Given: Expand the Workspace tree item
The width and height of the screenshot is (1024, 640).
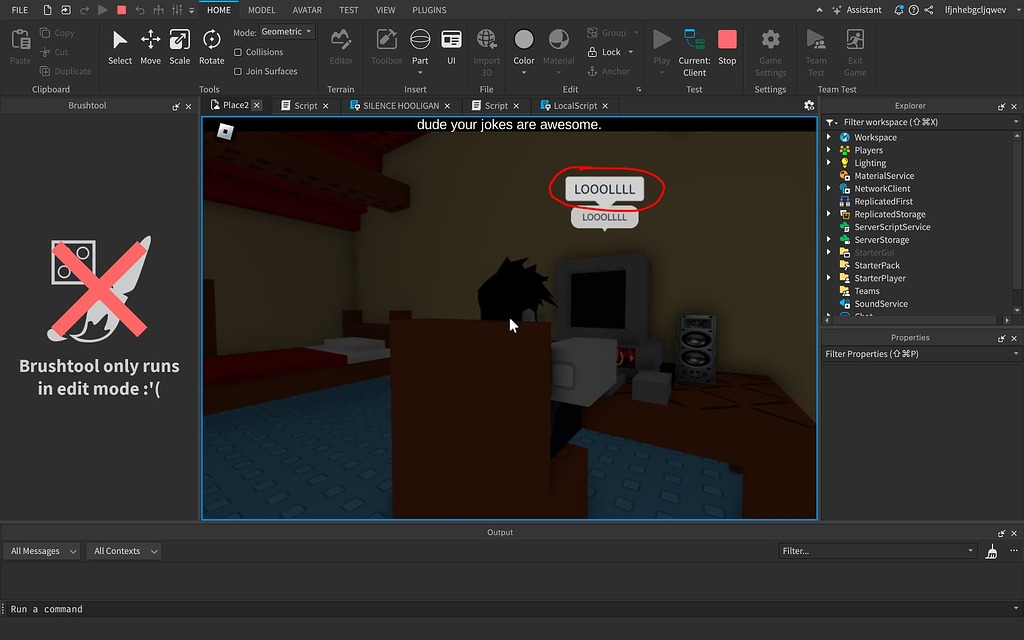Looking at the screenshot, I should (828, 136).
